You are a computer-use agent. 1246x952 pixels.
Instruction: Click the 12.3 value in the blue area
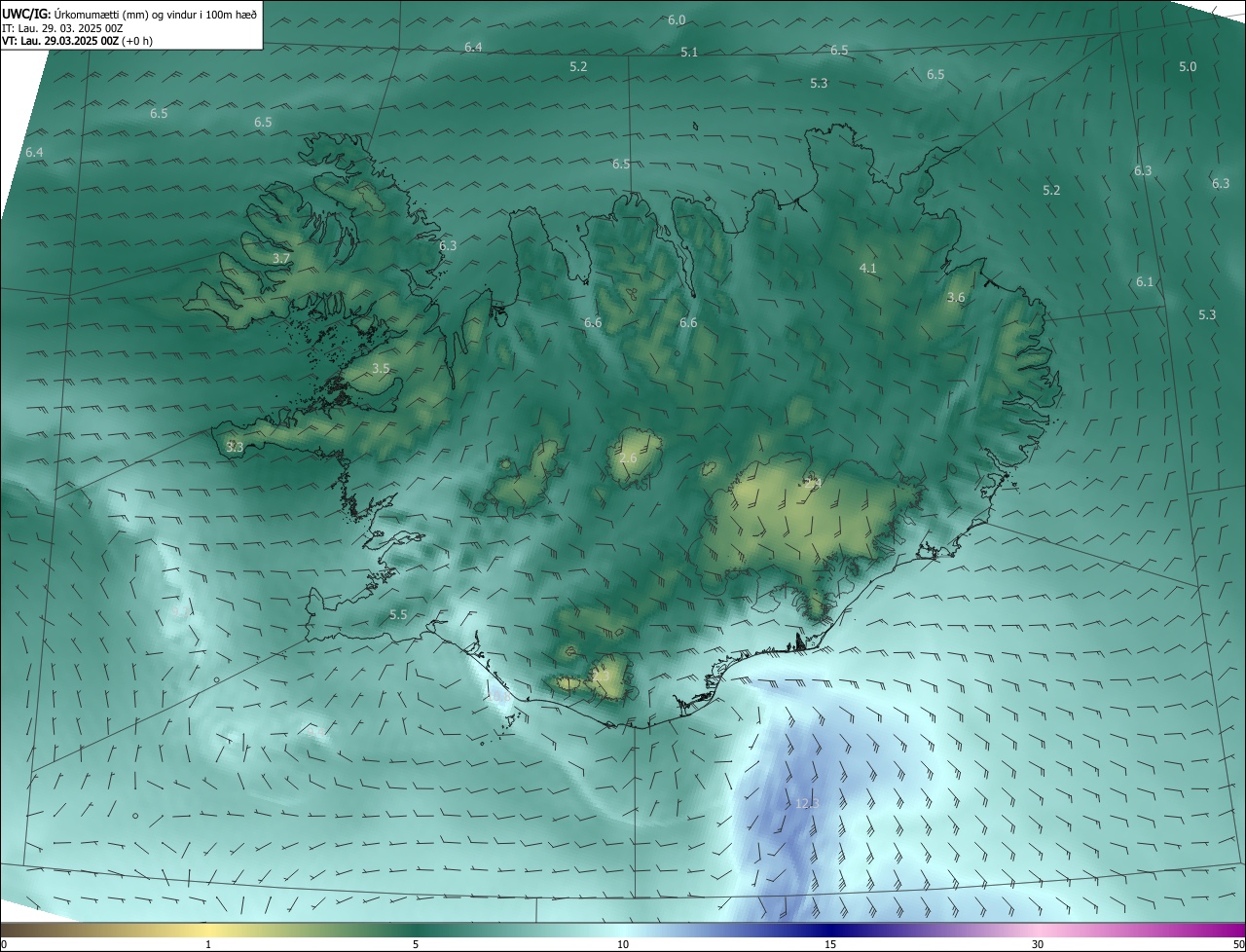(807, 804)
